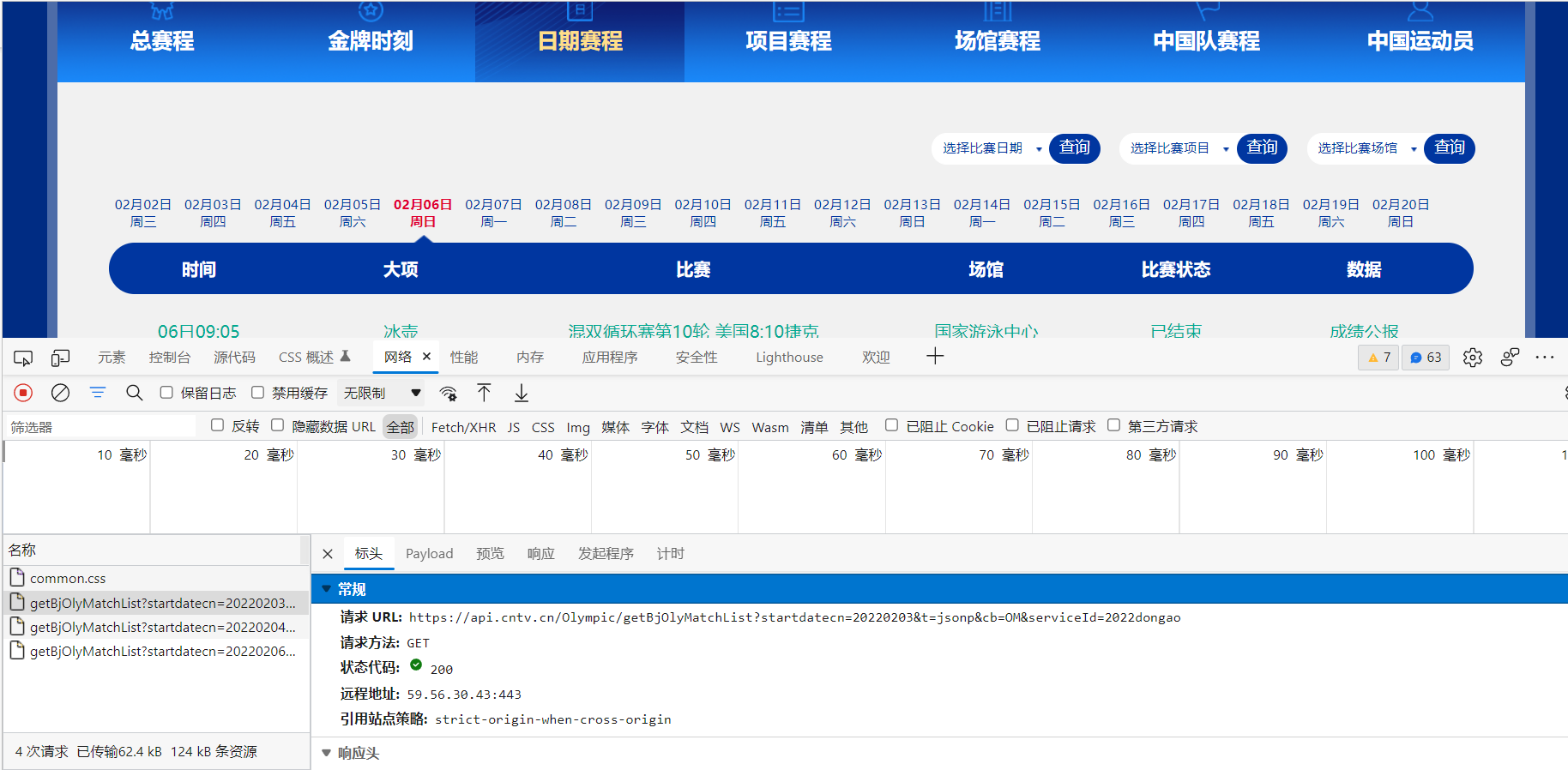1568x770 pixels.
Task: Select common.css request row
Action: pyautogui.click(x=155, y=578)
